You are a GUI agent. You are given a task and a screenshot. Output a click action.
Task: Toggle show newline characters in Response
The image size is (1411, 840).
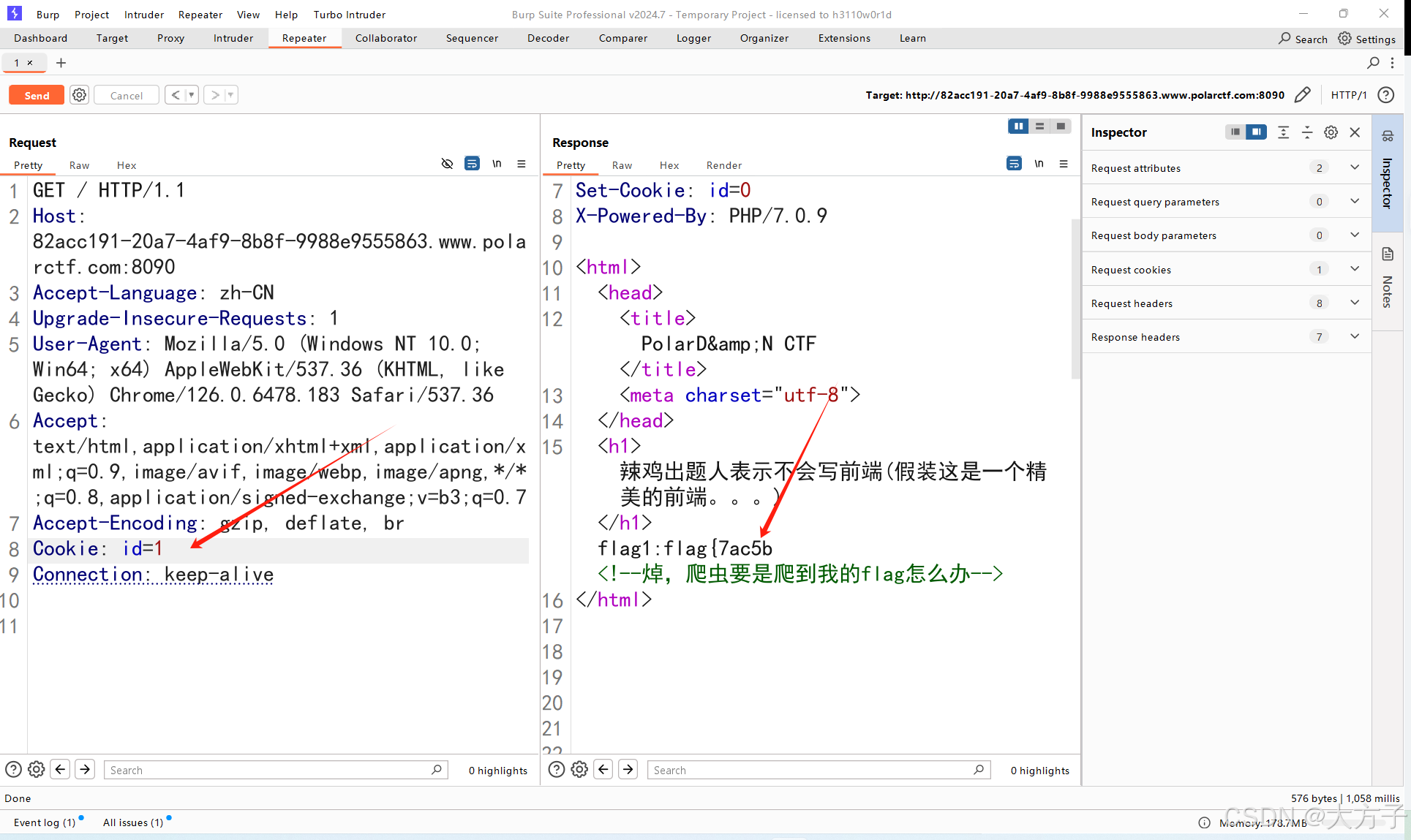pos(1039,164)
